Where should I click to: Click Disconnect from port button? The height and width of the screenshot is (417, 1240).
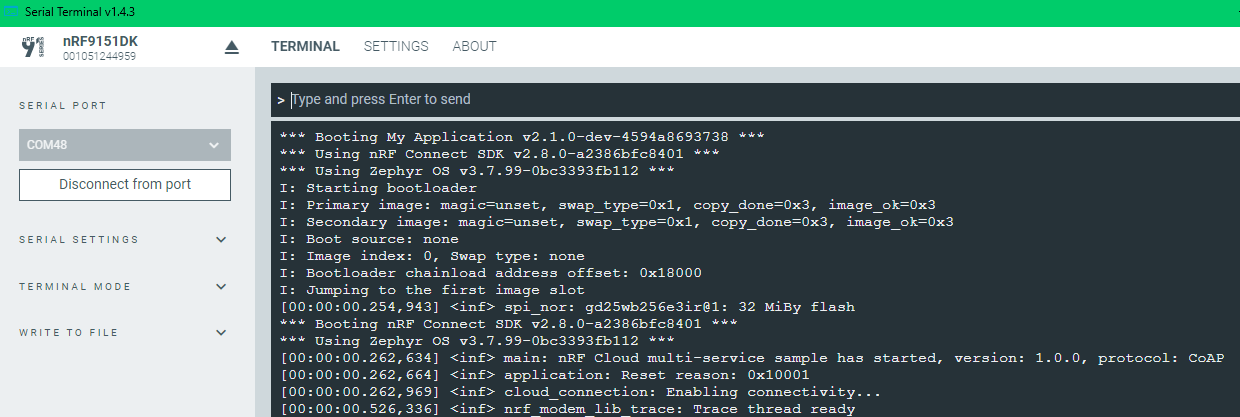(125, 184)
